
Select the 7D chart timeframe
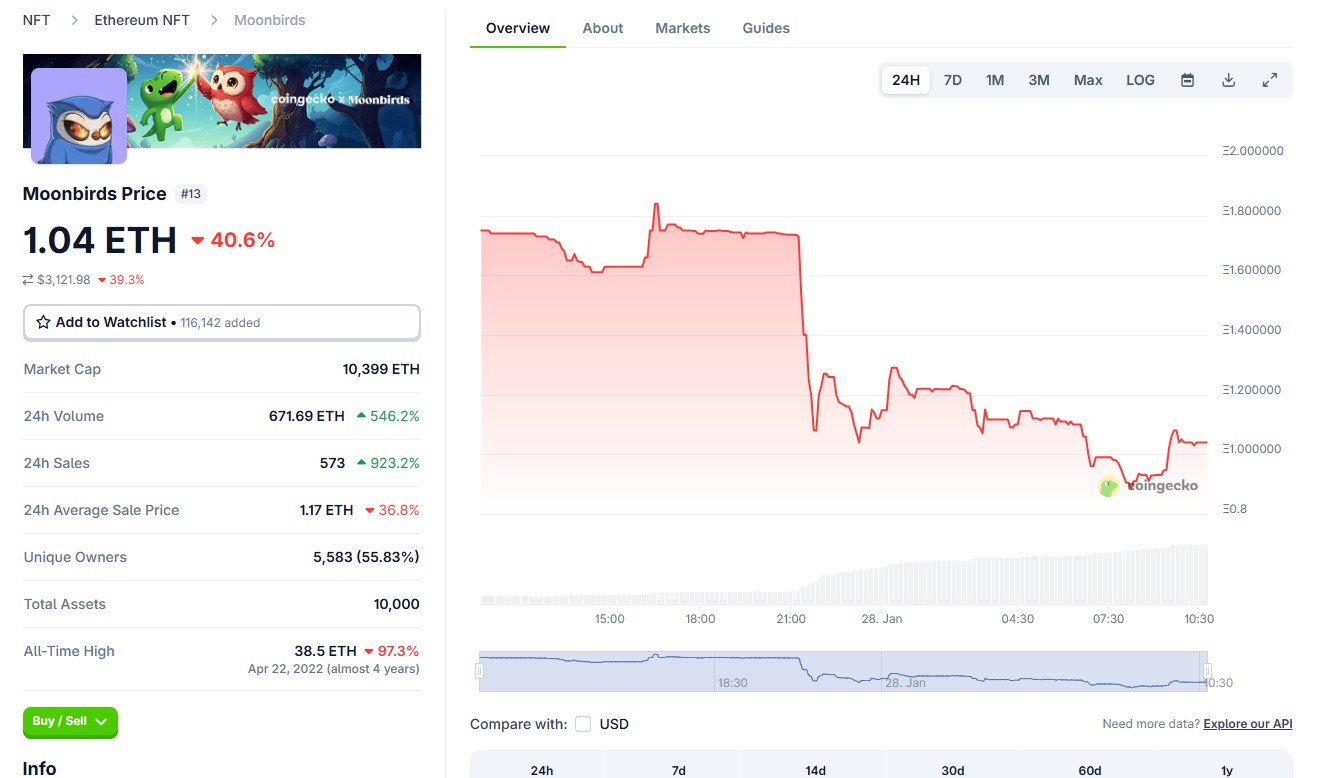[952, 79]
